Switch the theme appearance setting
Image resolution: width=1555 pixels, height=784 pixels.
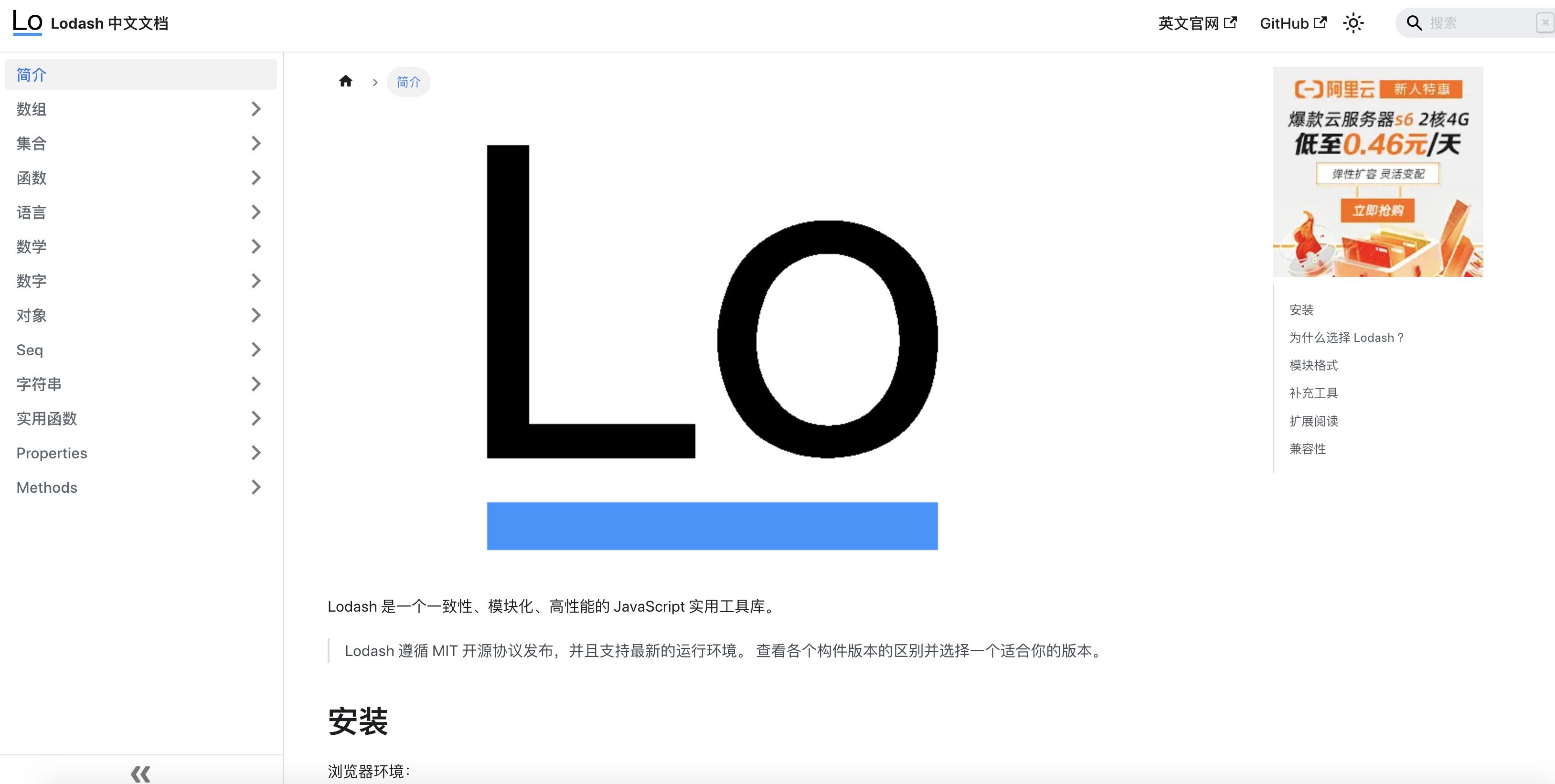click(1354, 22)
